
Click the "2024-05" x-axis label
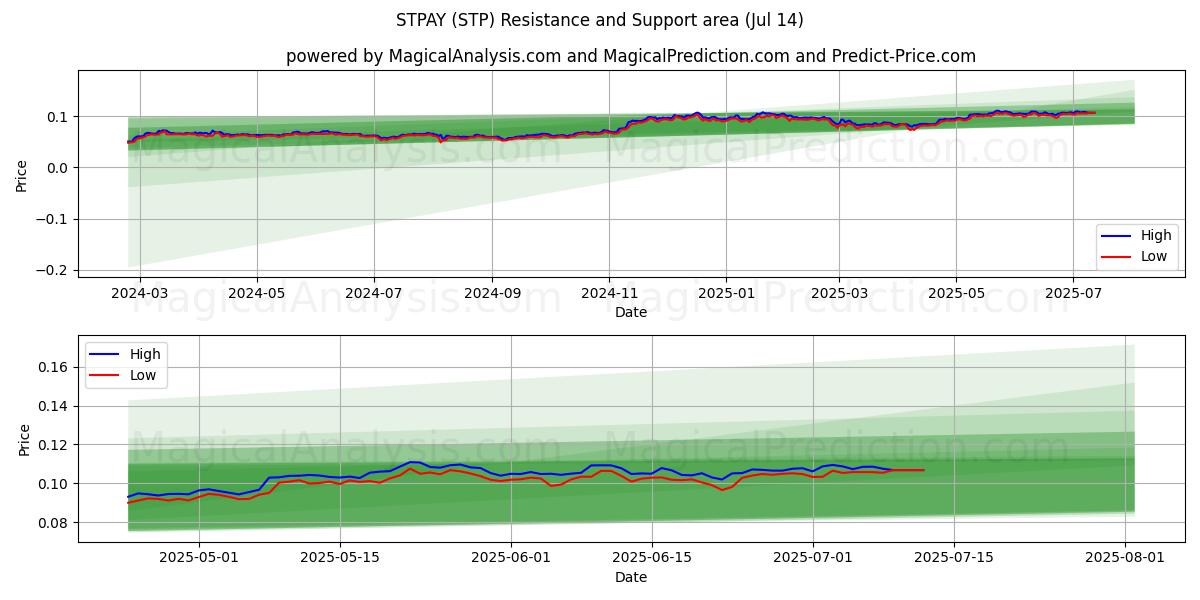(257, 295)
